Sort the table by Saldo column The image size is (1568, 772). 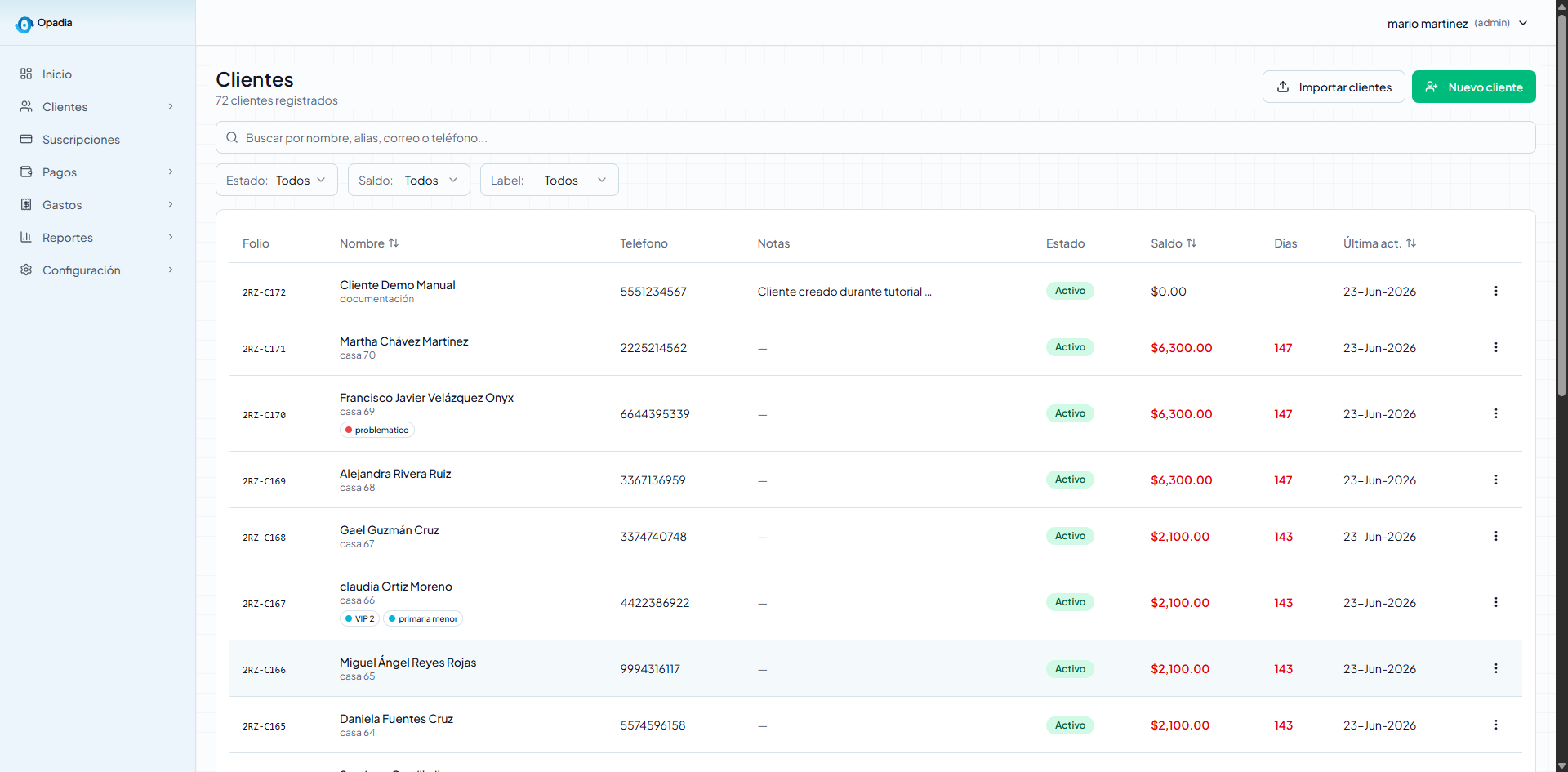coord(1174,243)
